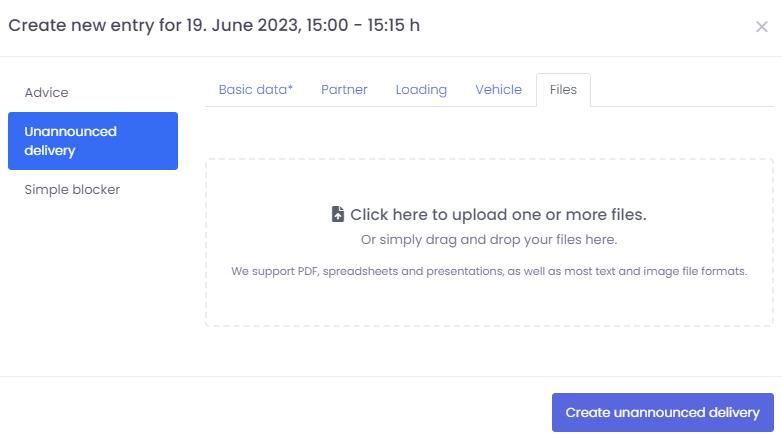
Task: Click the supported file formats note
Action: pos(489,271)
